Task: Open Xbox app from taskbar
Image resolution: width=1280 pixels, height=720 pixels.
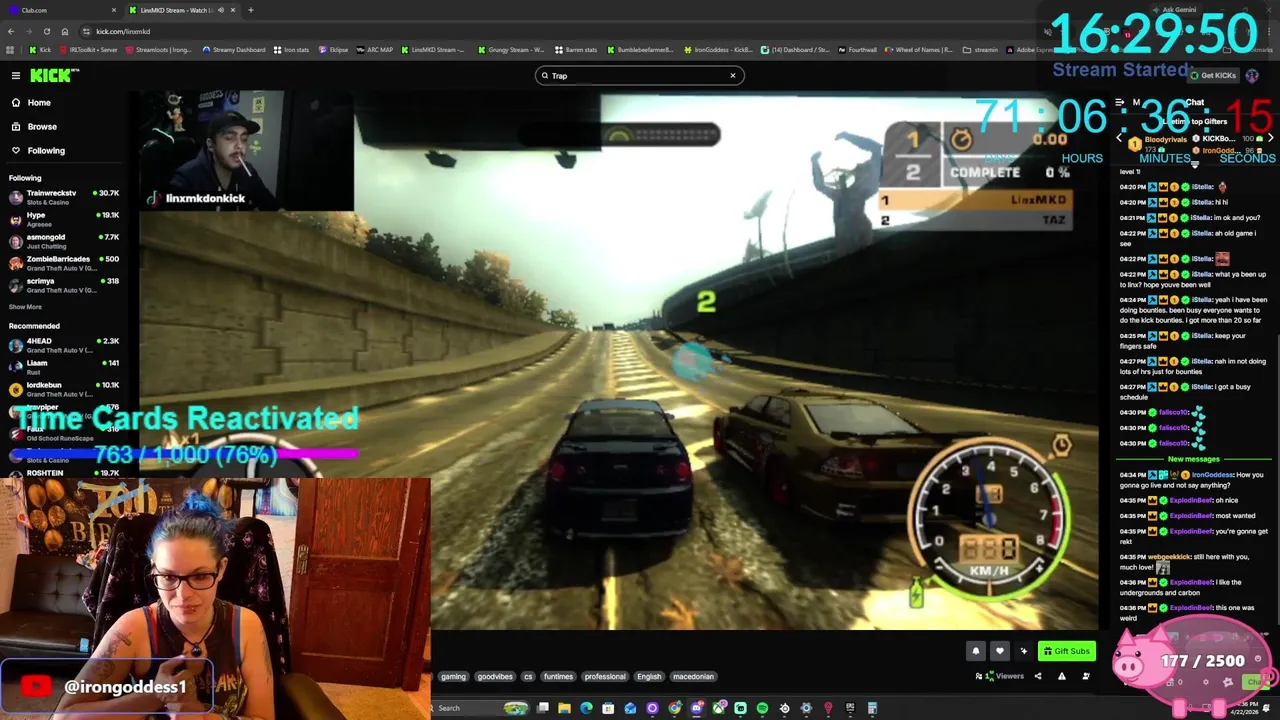Action: [x=718, y=708]
